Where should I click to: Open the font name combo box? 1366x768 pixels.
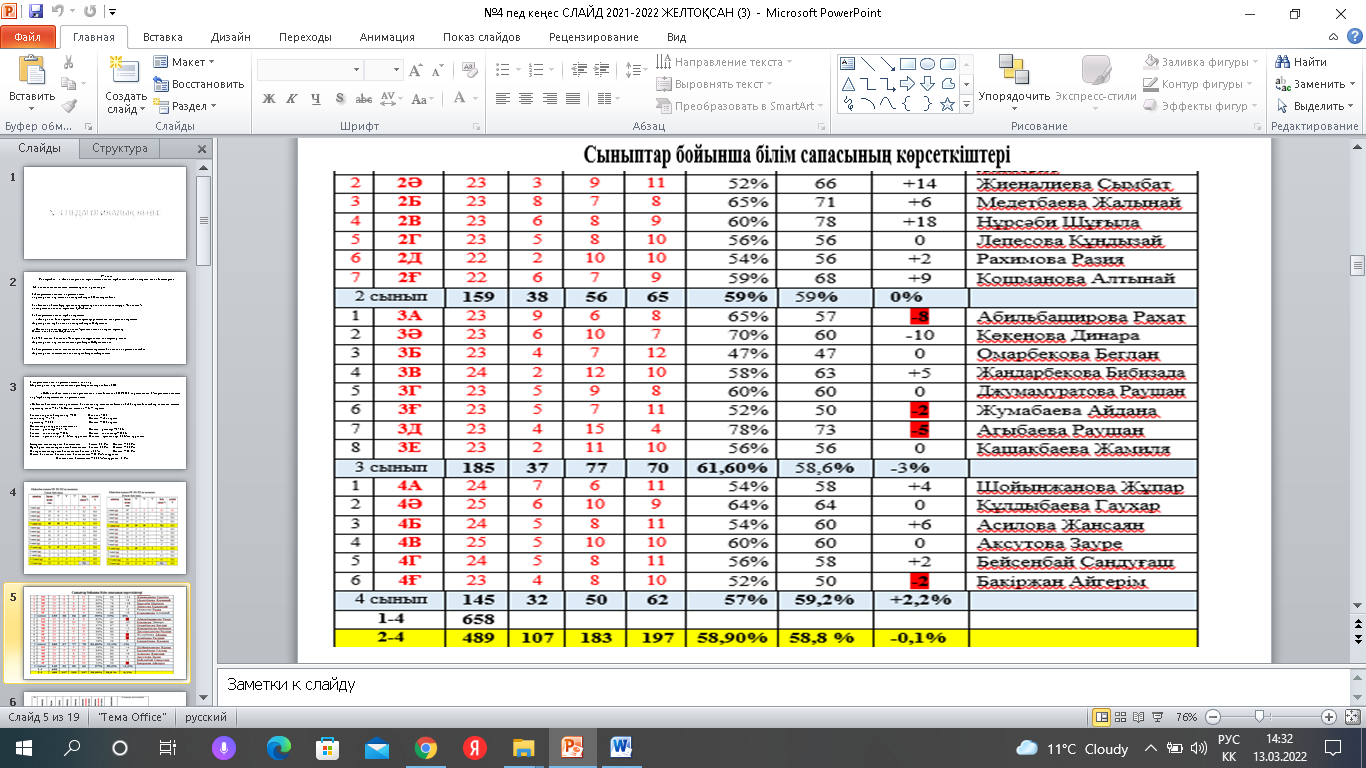click(309, 70)
